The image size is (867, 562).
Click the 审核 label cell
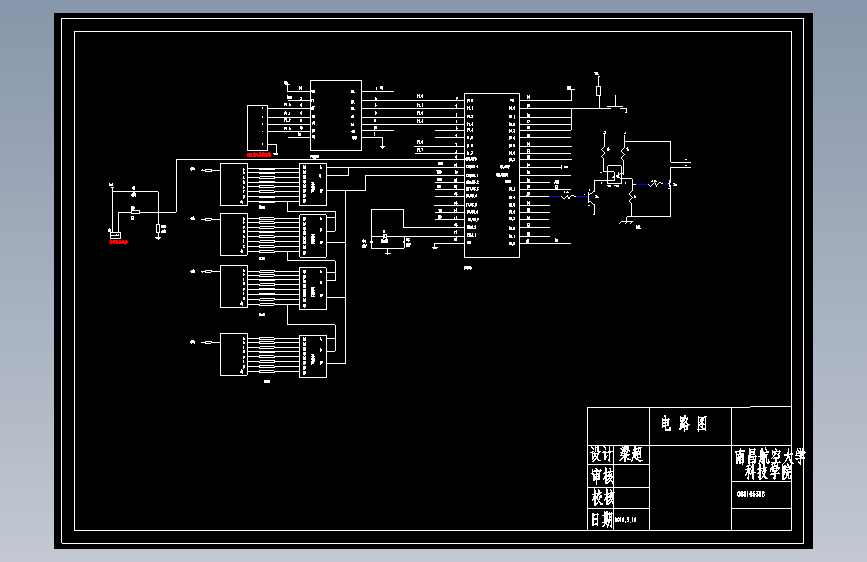pos(602,476)
